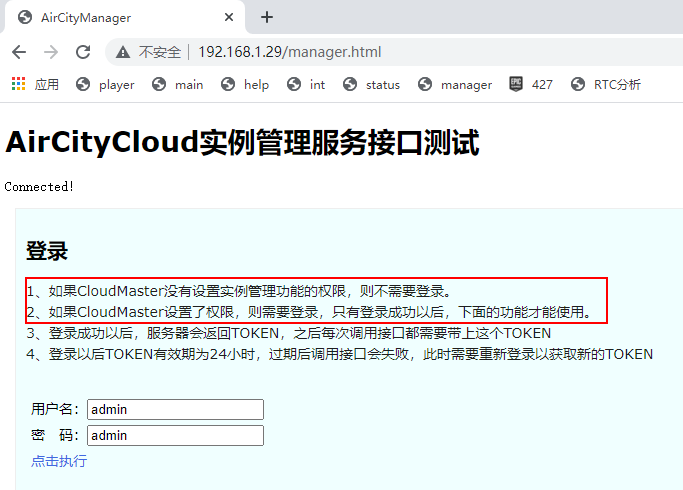Focus the 密码 password field

pos(175,435)
